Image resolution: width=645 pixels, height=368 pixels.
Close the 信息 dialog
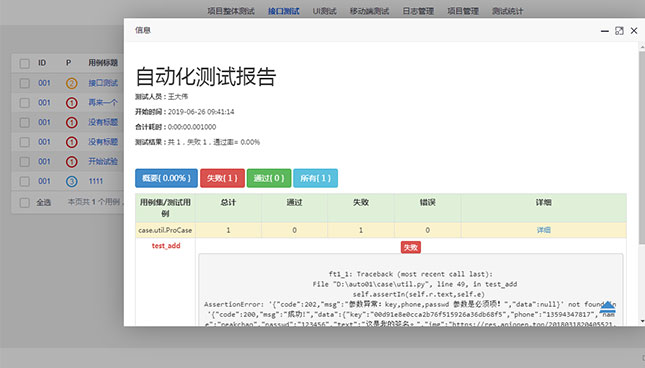pyautogui.click(x=634, y=30)
